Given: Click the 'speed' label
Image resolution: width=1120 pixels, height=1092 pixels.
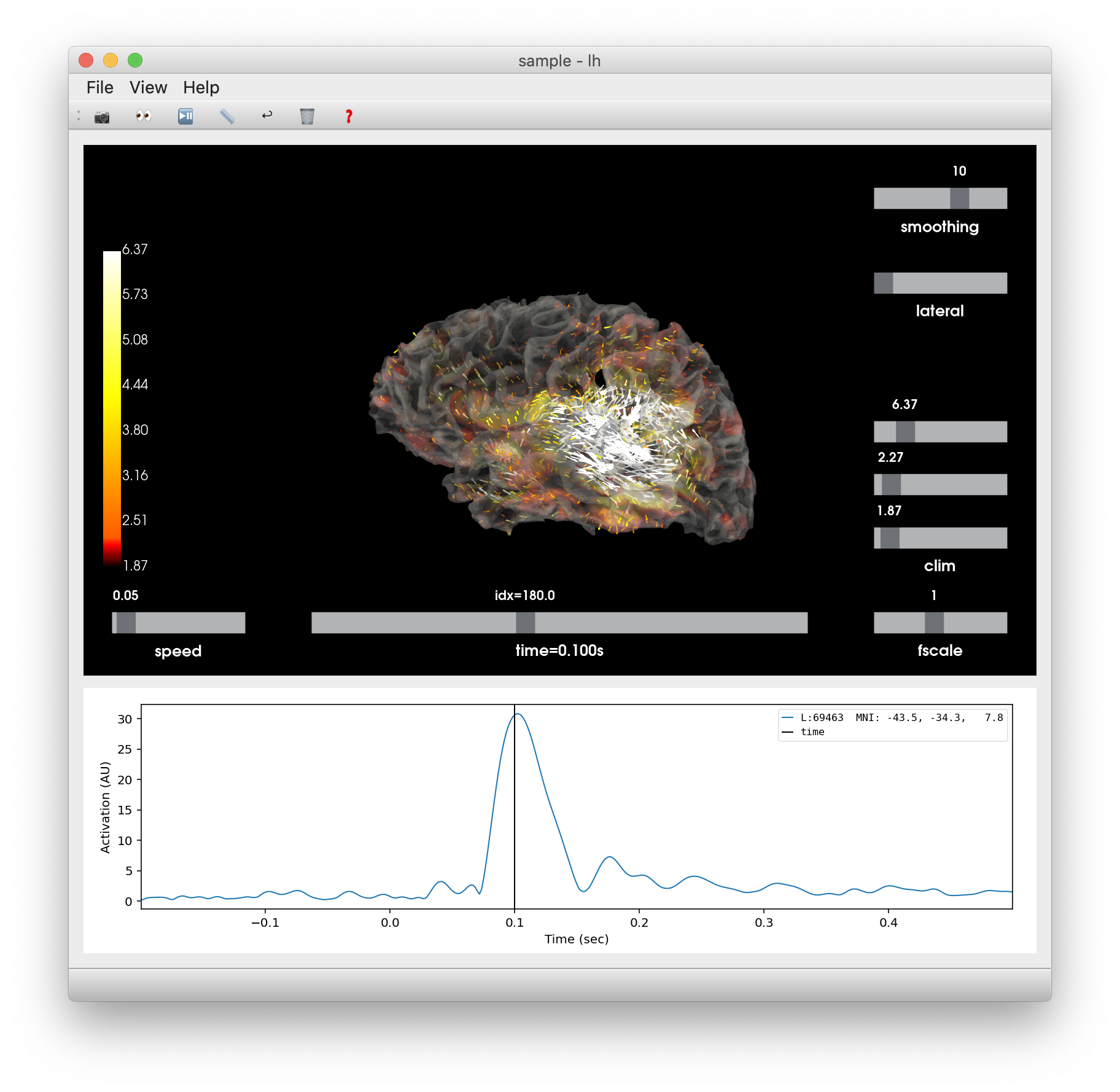Looking at the screenshot, I should coord(178,652).
